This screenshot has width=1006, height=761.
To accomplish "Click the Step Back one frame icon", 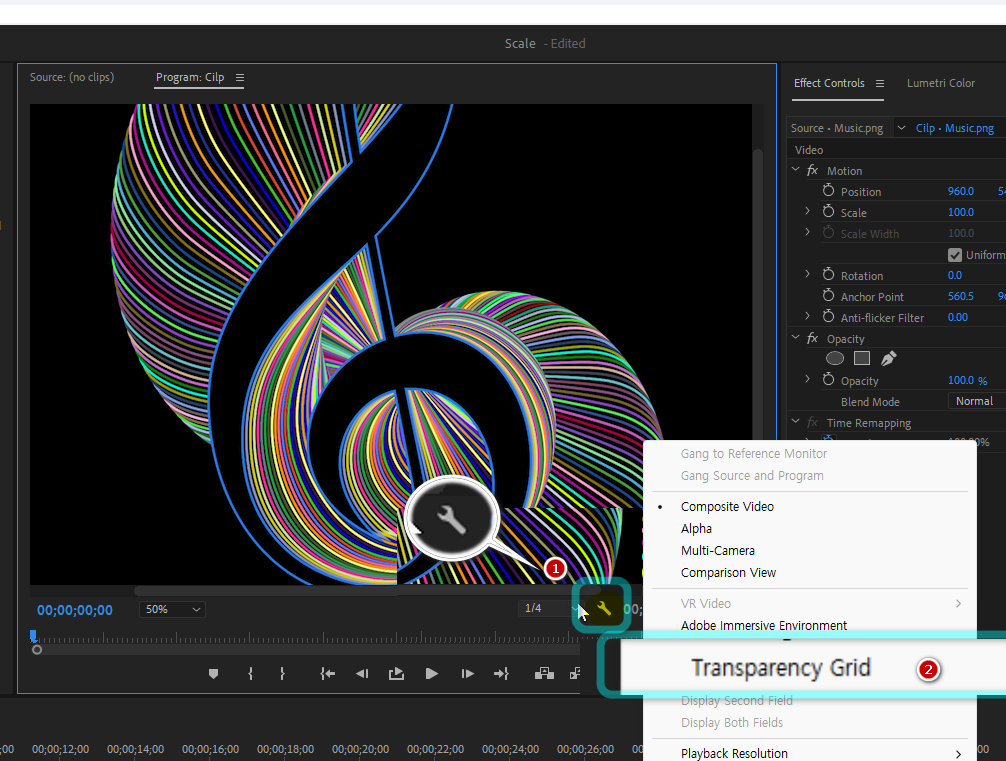I will point(361,674).
